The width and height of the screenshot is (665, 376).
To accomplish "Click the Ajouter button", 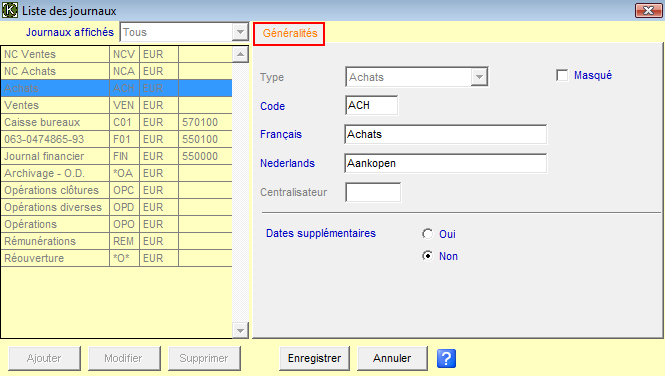I will click(x=44, y=358).
